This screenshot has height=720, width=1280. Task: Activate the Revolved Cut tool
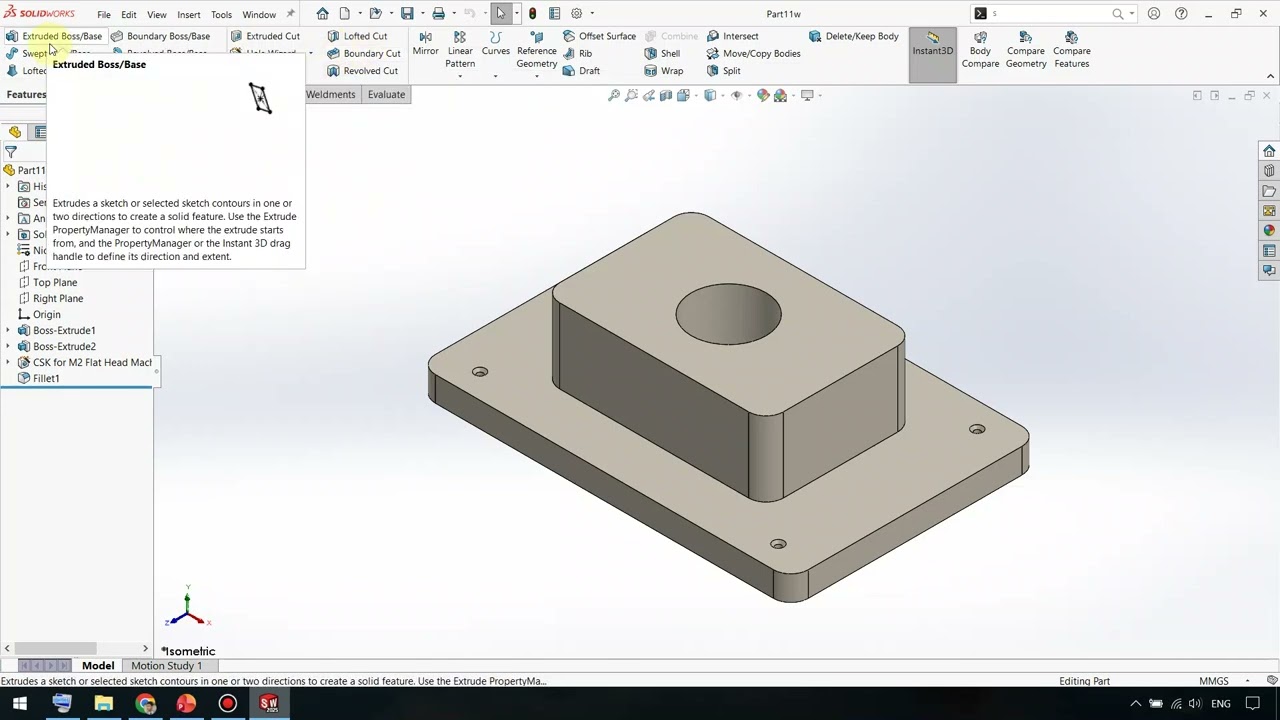pyautogui.click(x=362, y=71)
